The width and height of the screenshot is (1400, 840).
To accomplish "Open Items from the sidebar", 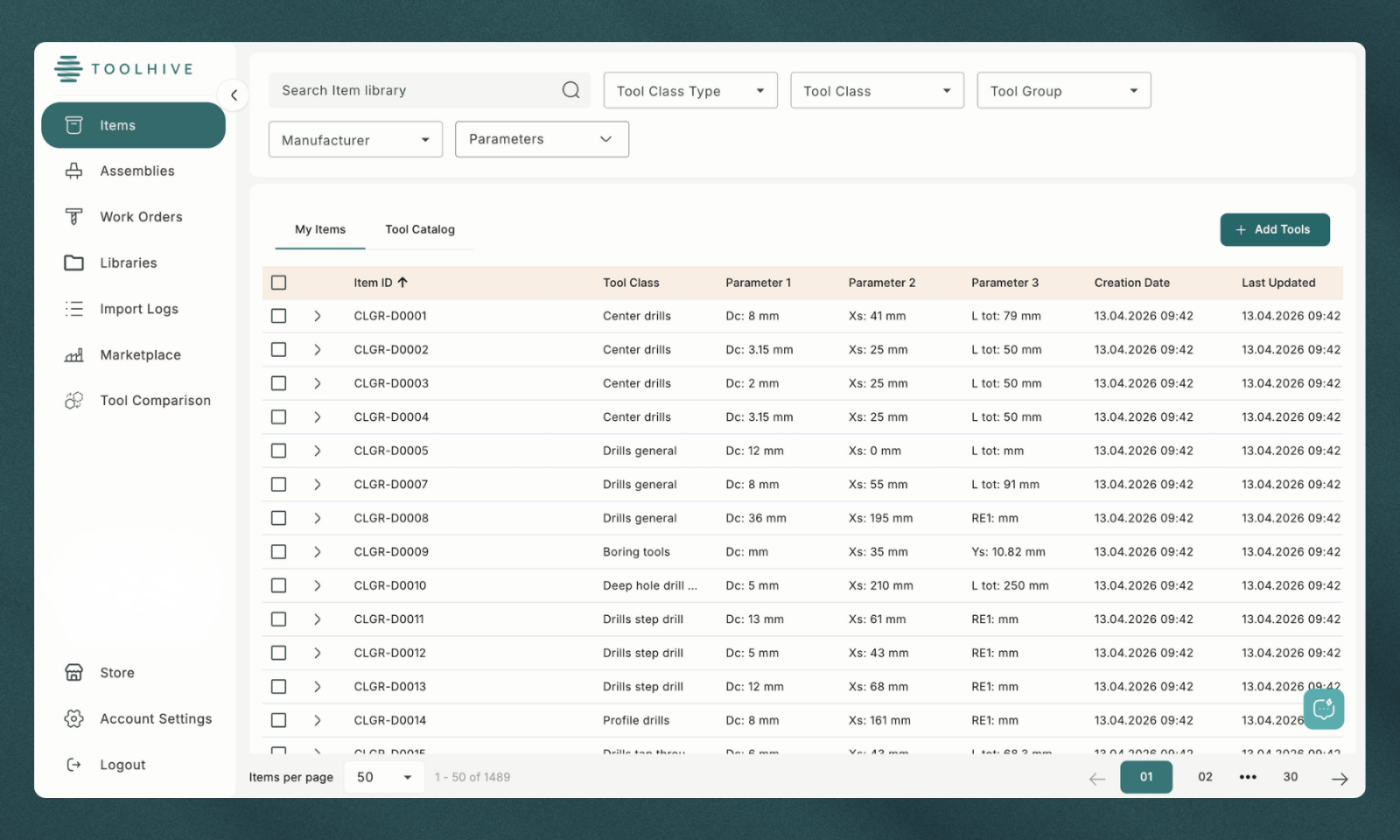I will click(133, 125).
